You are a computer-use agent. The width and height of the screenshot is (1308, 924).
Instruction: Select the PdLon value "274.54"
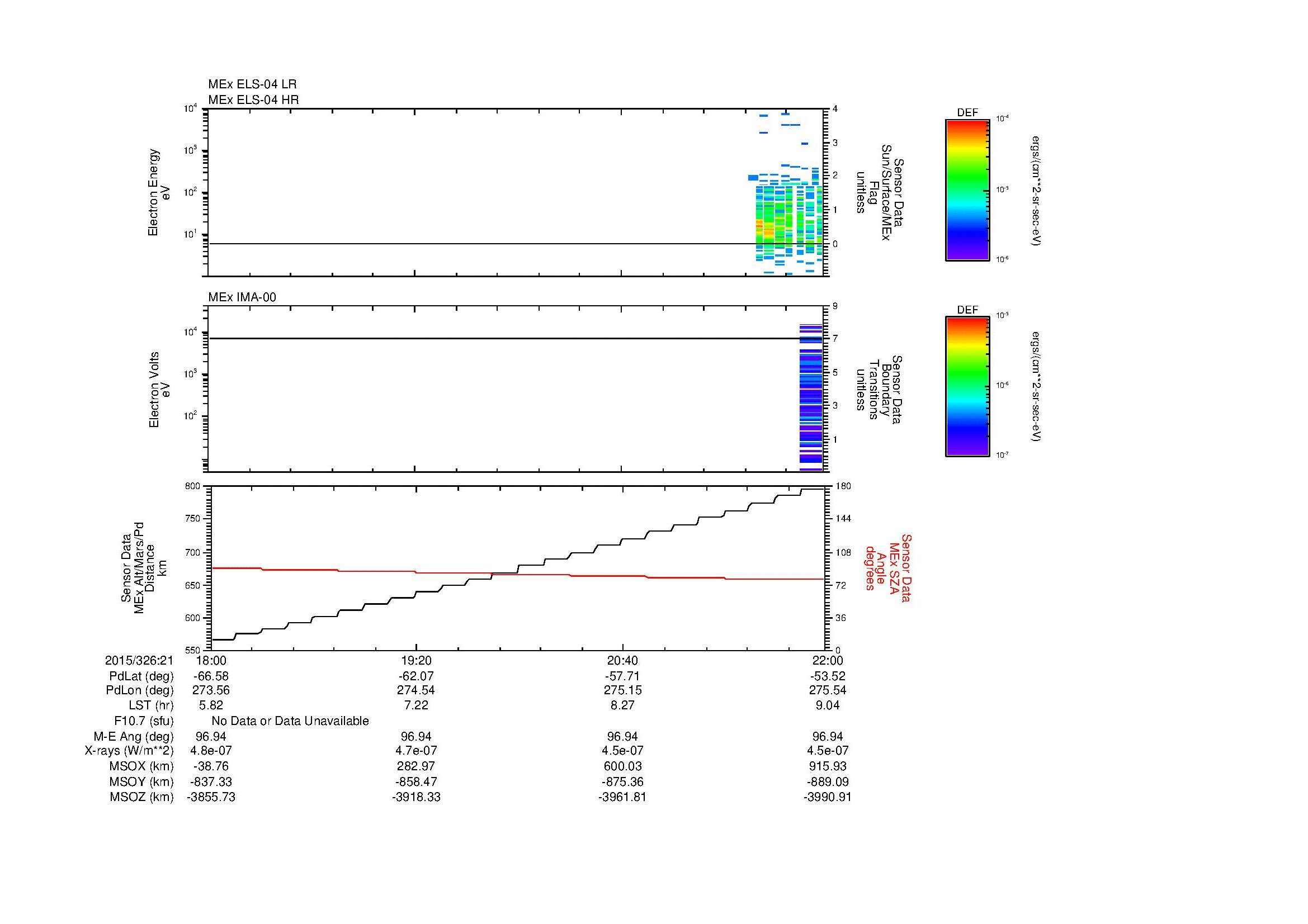pyautogui.click(x=417, y=690)
